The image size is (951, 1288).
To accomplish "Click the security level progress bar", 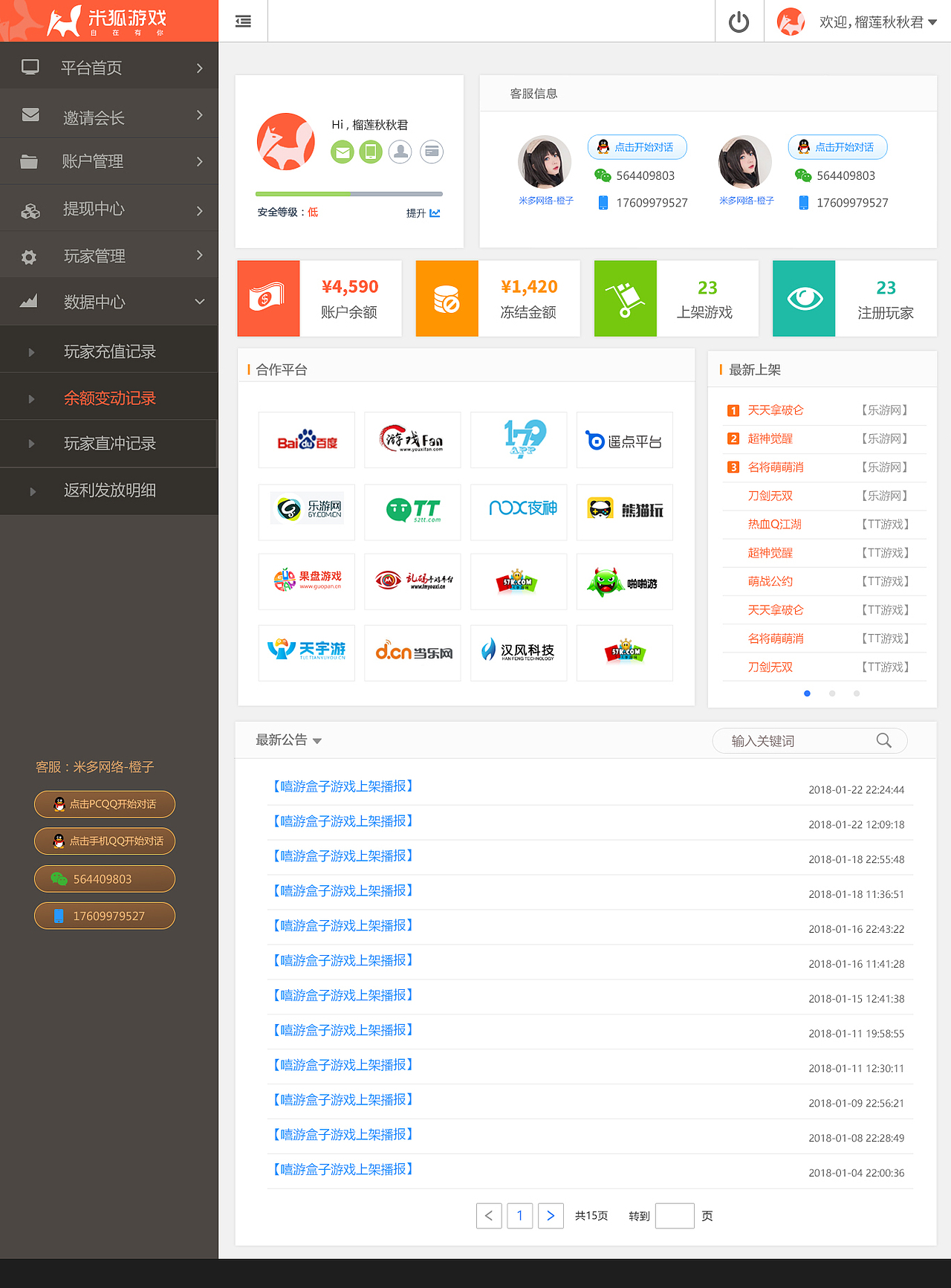I will click(x=349, y=194).
